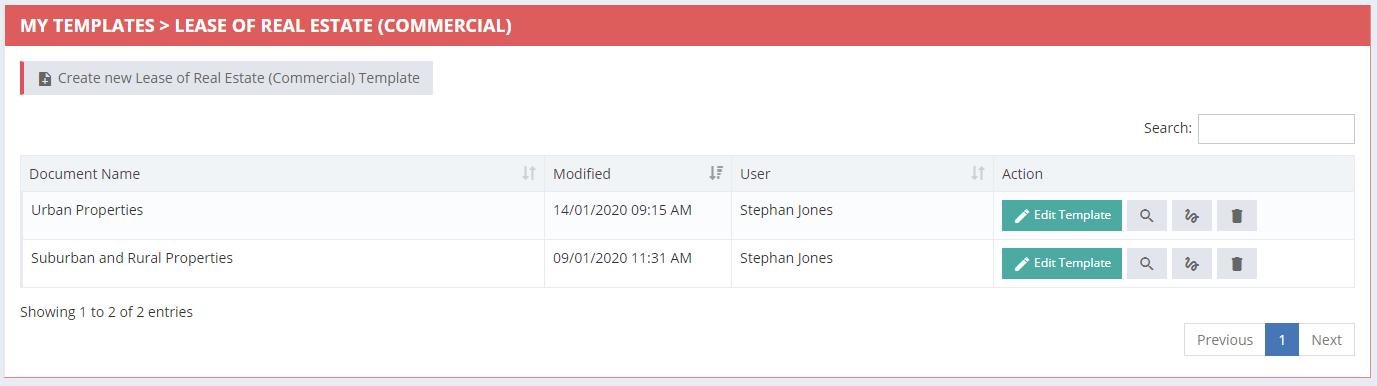The image size is (1377, 386).
Task: Select Urban Properties row name
Action: (87, 210)
